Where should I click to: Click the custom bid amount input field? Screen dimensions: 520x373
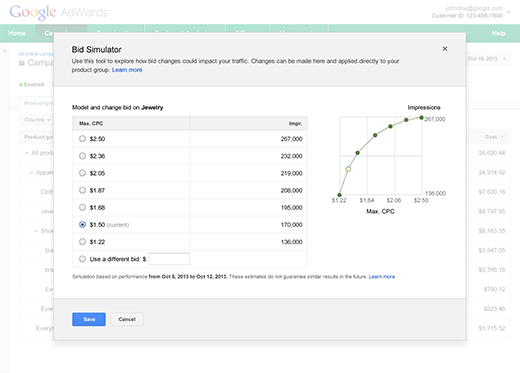point(169,259)
